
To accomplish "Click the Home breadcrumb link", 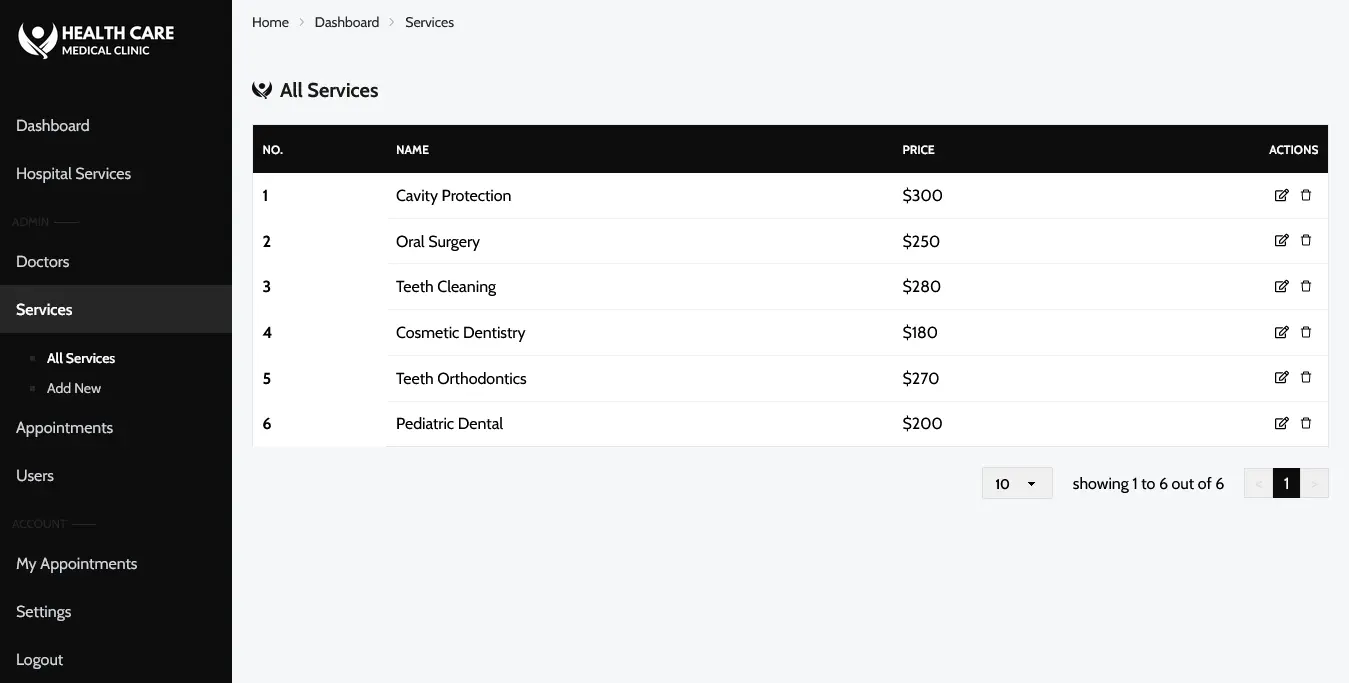I will point(270,22).
